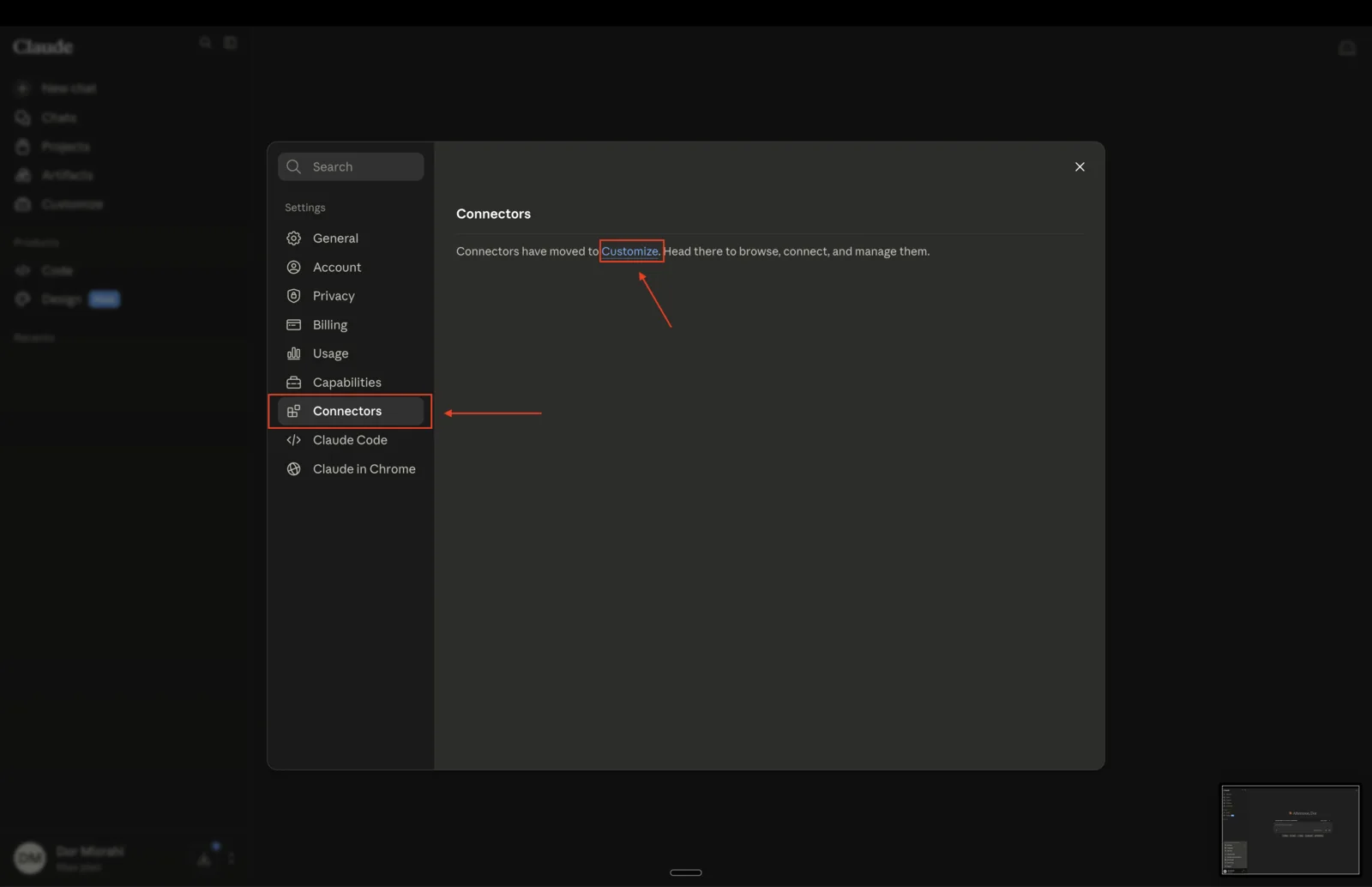Open the Account settings section
The width and height of the screenshot is (1372, 887).
[351, 268]
